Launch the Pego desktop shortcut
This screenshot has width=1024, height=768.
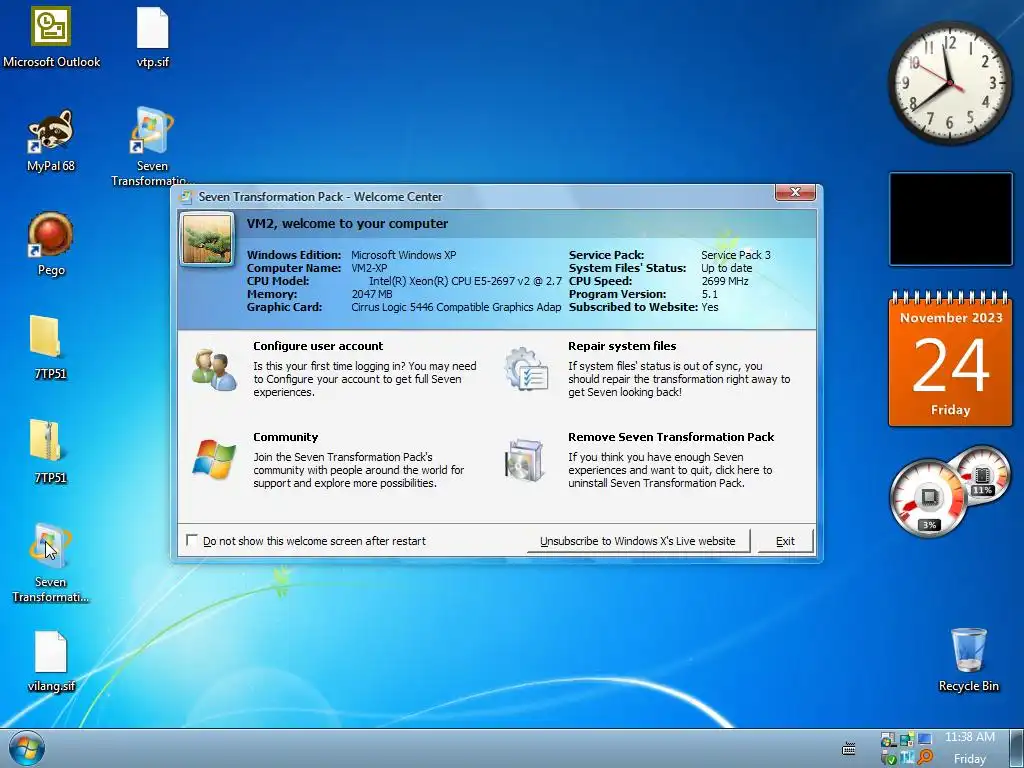pos(51,234)
